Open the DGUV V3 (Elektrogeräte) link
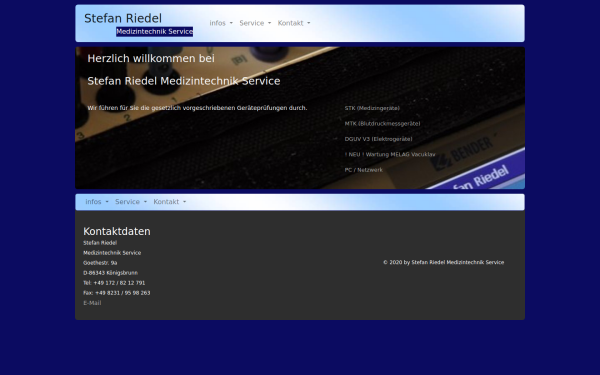Image resolution: width=600 pixels, height=375 pixels. point(378,139)
